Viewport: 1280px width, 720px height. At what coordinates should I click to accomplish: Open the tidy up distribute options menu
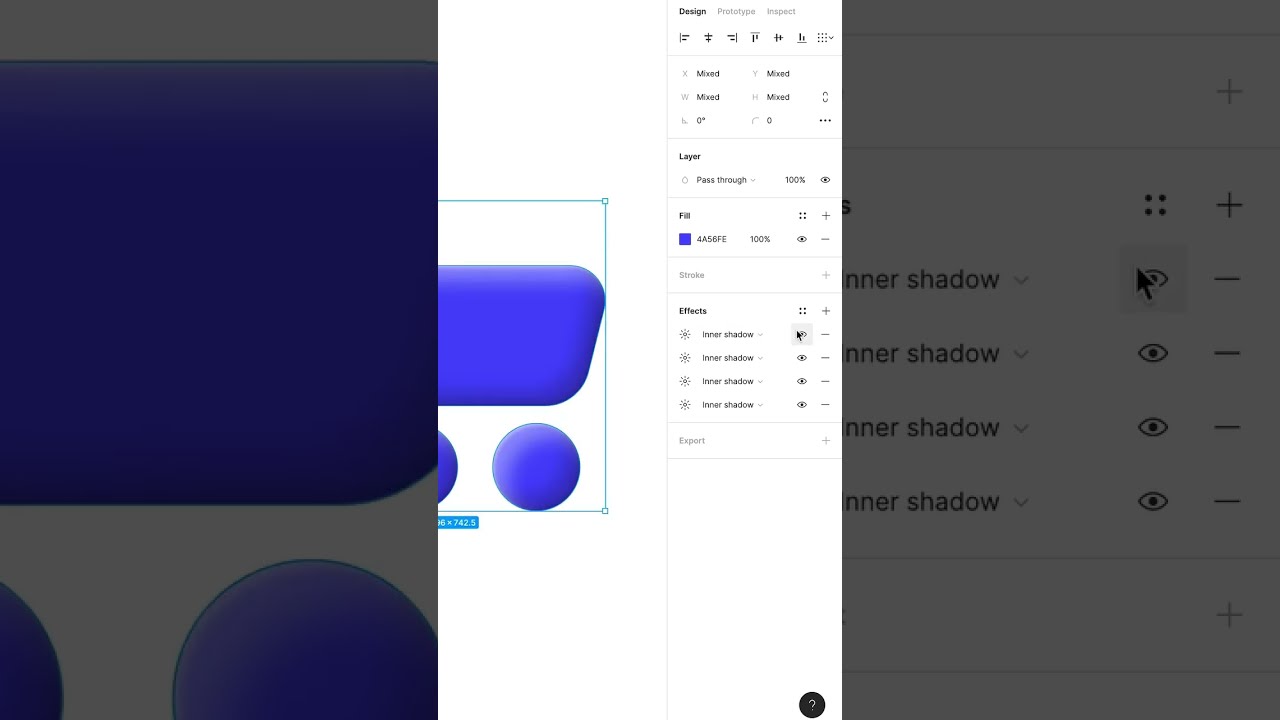click(825, 38)
